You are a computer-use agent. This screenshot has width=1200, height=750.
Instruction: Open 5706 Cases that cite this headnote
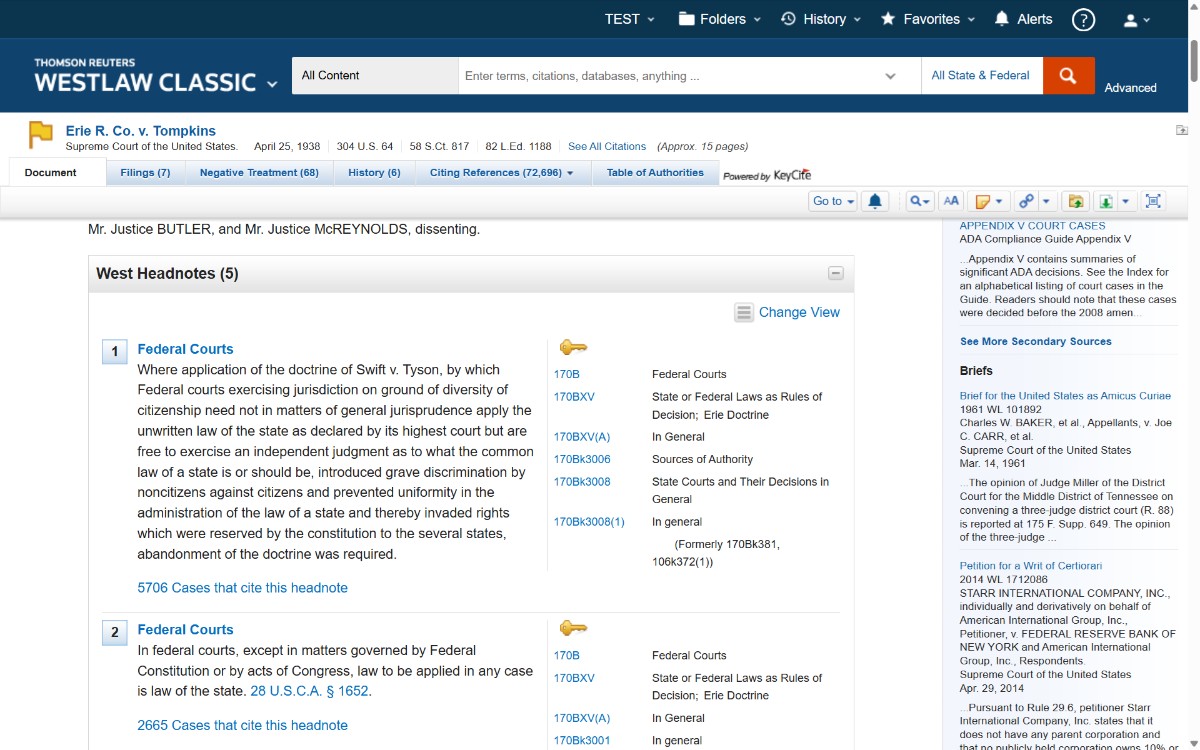pyautogui.click(x=242, y=588)
